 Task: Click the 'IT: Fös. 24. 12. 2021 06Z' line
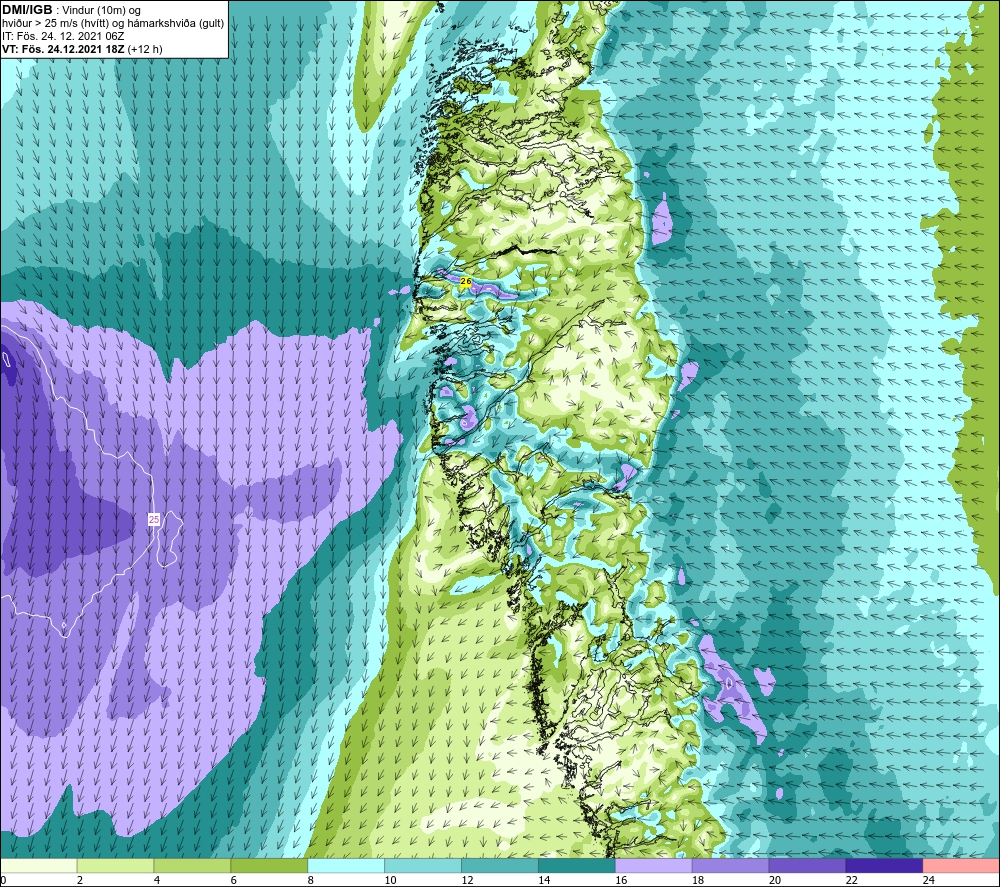click(63, 36)
